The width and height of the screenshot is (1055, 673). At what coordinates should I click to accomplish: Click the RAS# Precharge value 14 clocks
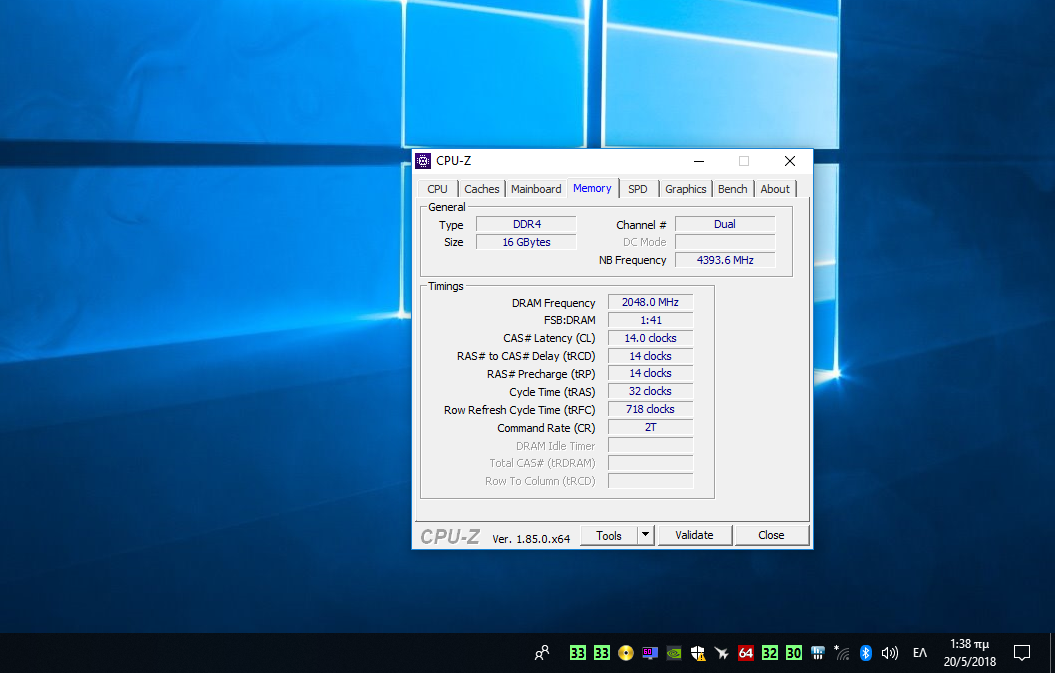click(650, 374)
